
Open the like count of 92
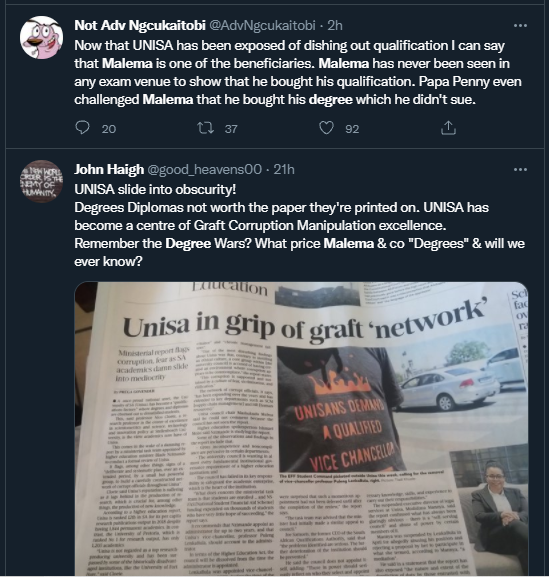[352, 129]
